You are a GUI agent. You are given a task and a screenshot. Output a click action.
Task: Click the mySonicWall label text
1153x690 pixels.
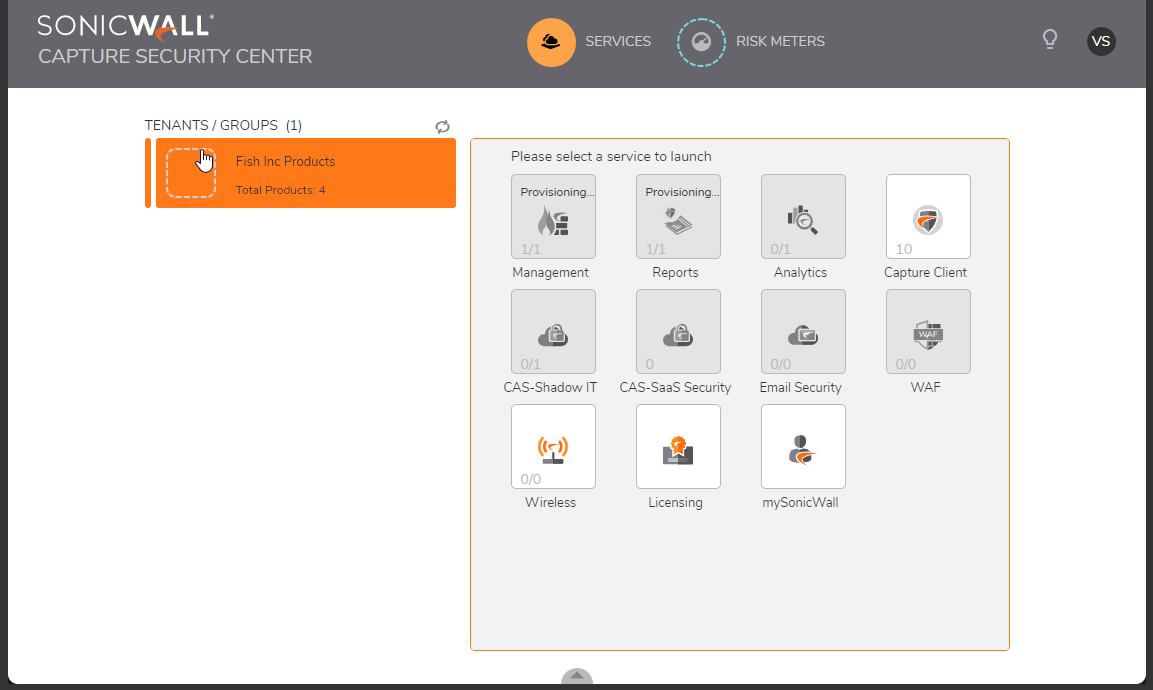pyautogui.click(x=800, y=502)
